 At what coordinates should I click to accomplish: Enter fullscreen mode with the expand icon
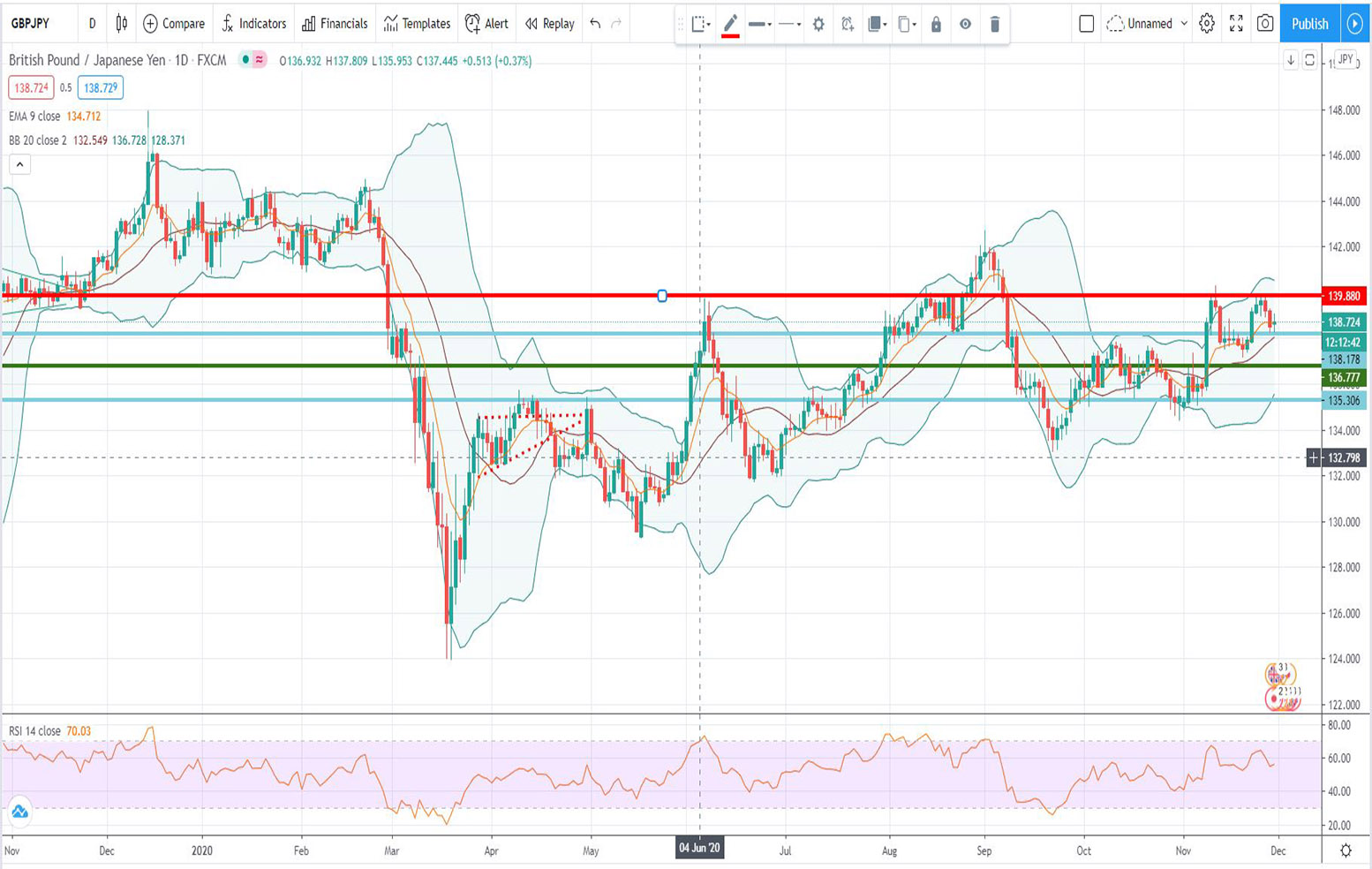[1237, 24]
